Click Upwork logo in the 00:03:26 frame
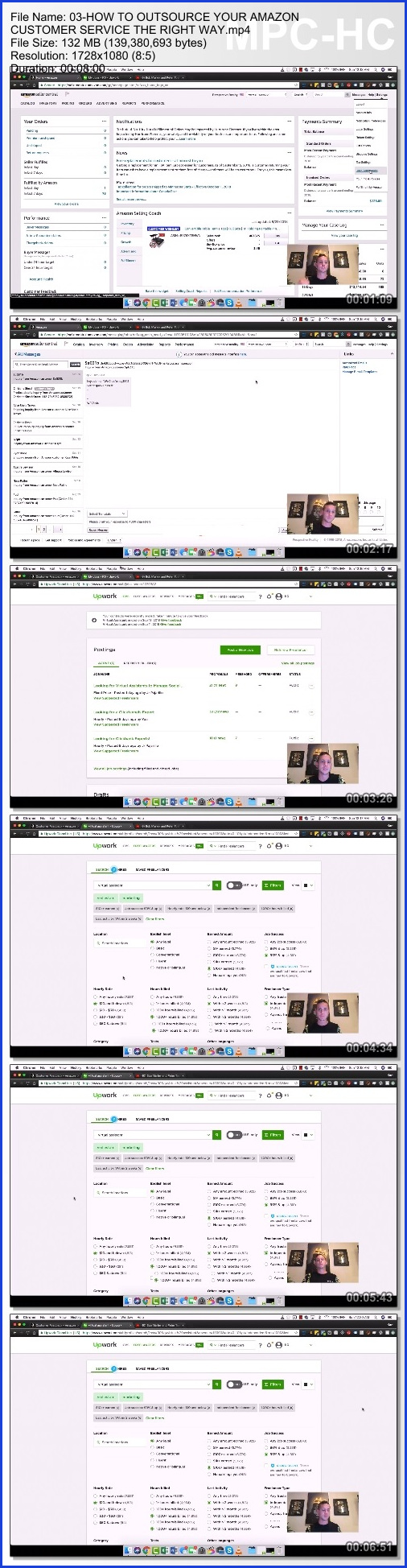The height and width of the screenshot is (1568, 407). [x=105, y=596]
